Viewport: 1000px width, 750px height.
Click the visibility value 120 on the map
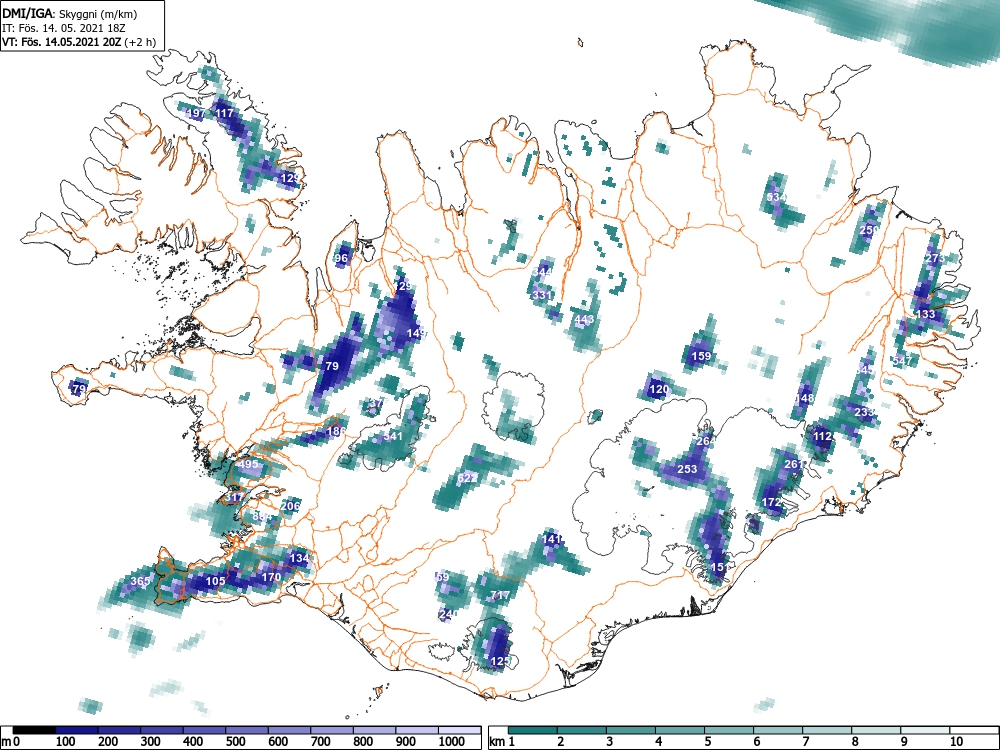(659, 389)
